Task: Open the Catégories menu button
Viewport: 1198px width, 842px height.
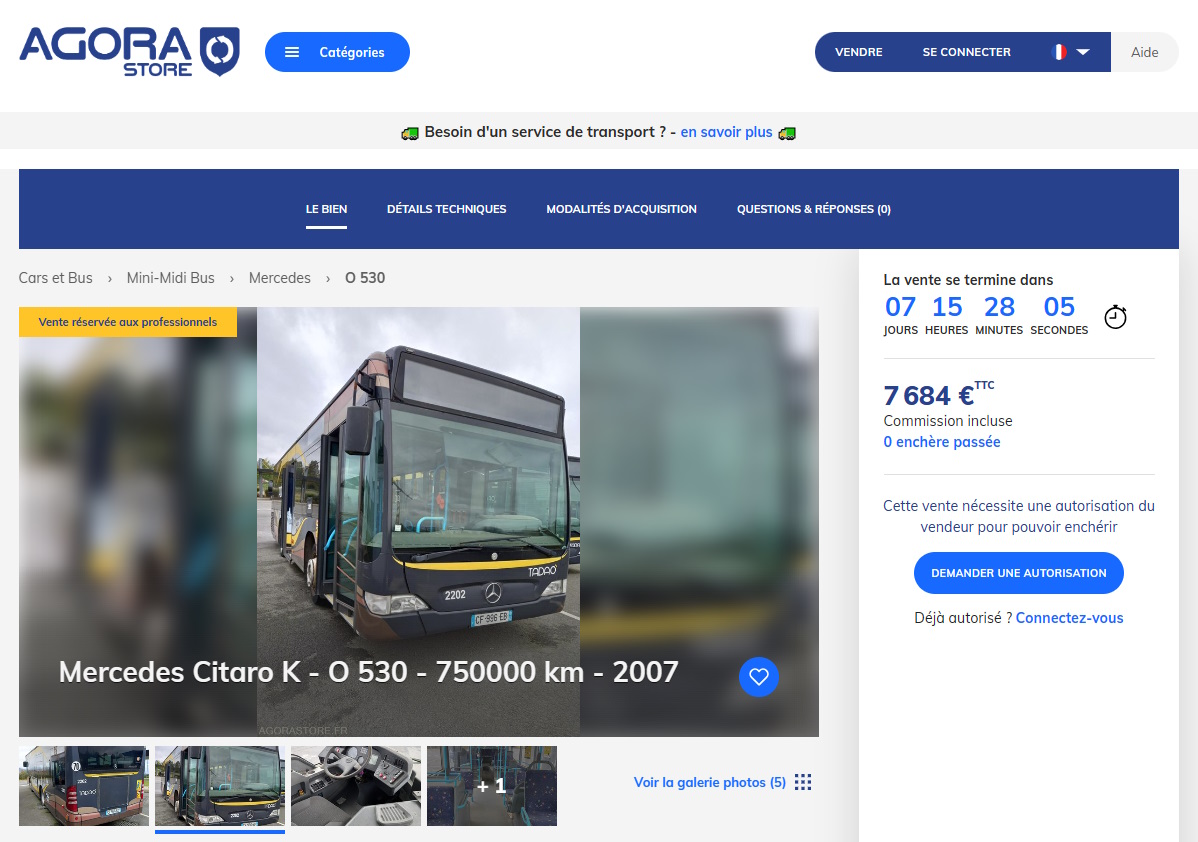Action: point(338,52)
